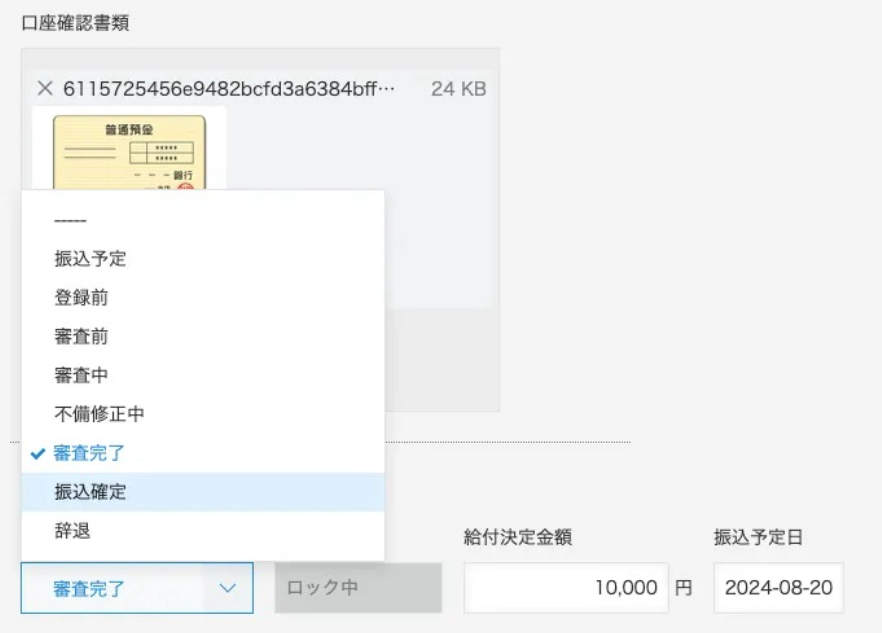882x633 pixels.
Task: Click the attached file name starting with 6115725456e
Action: click(x=229, y=89)
